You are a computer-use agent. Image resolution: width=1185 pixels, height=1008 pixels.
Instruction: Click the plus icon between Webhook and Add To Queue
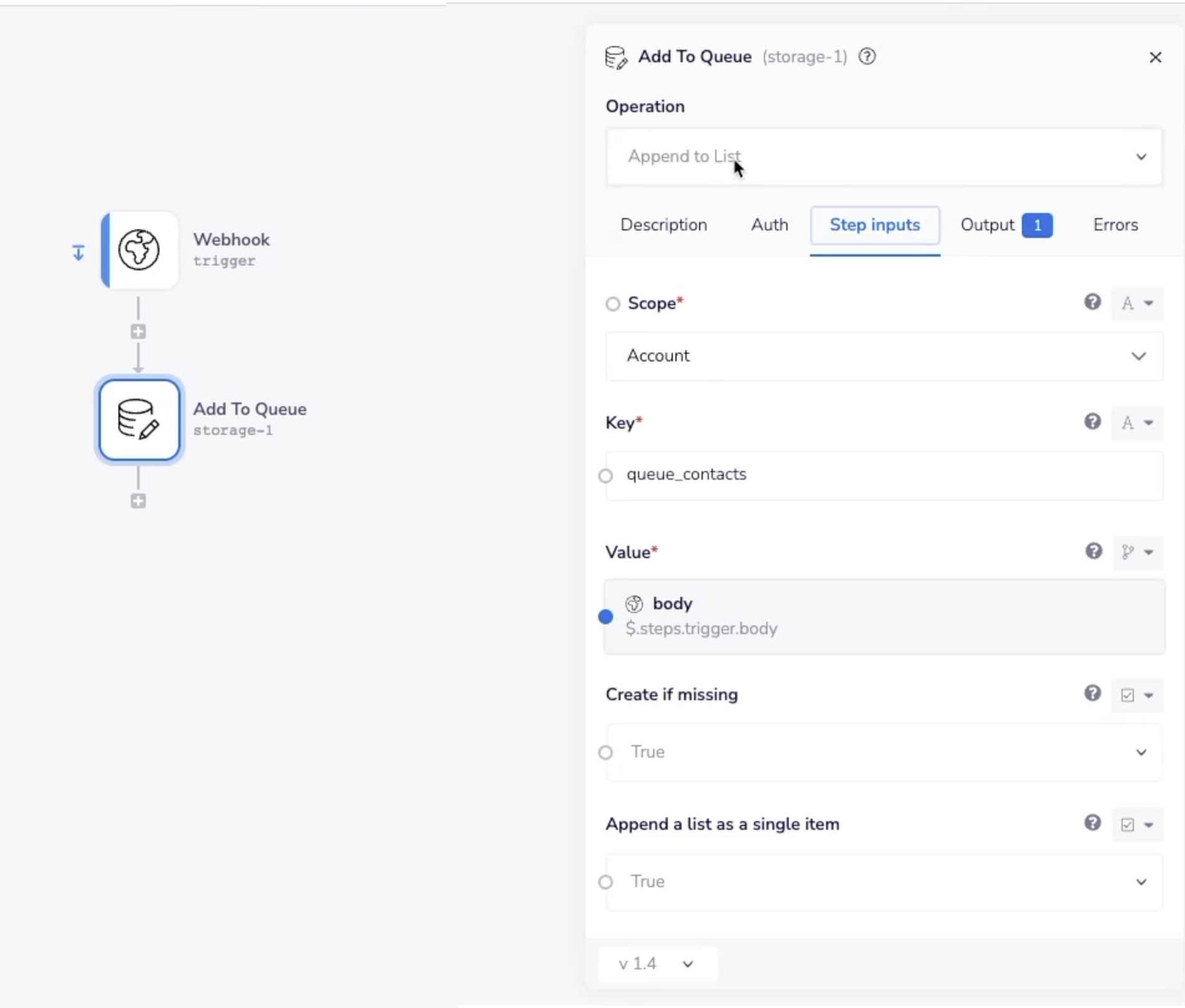[x=138, y=331]
